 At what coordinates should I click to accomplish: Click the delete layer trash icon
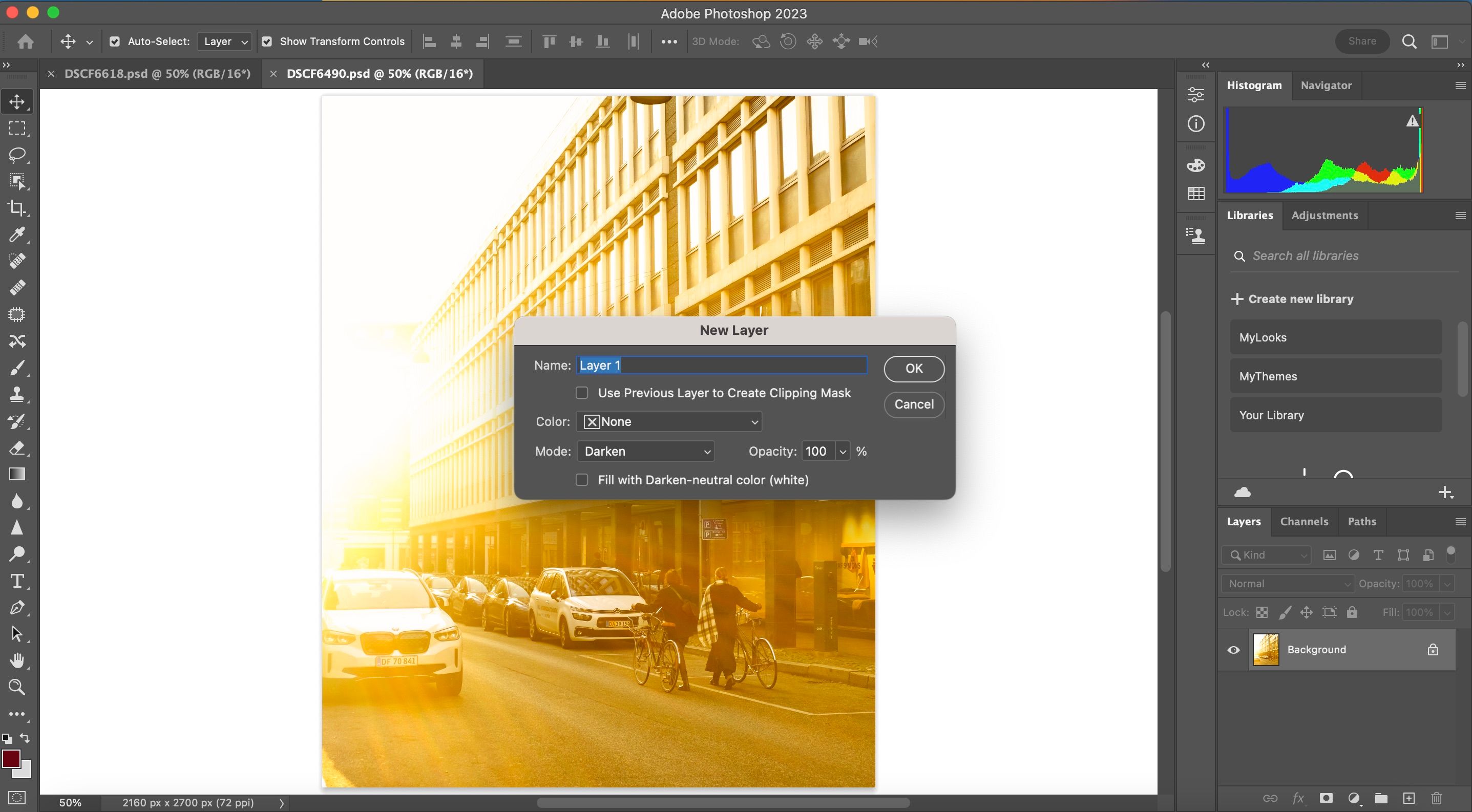pos(1437,798)
